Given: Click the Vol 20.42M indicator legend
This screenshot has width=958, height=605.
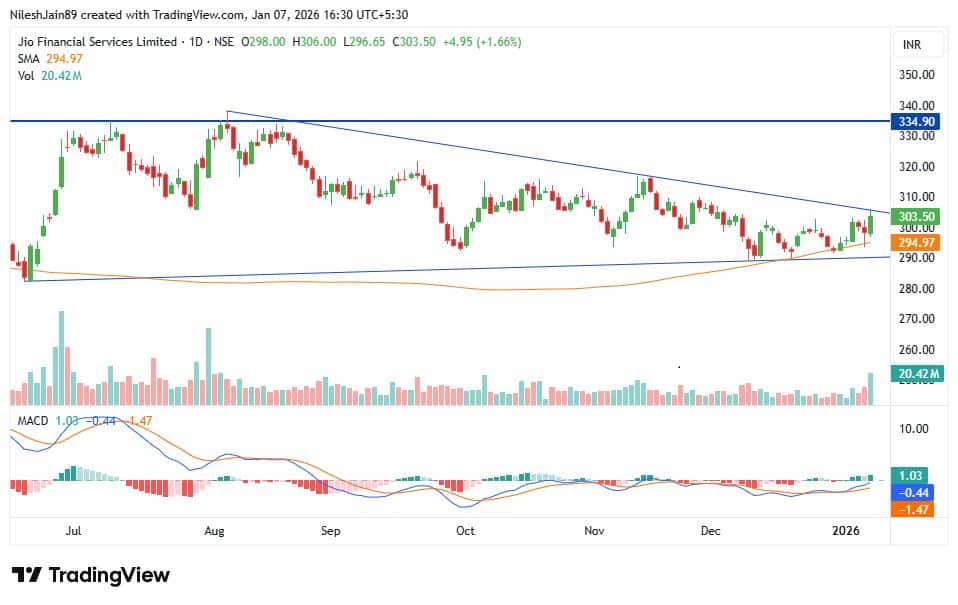Looking at the screenshot, I should (49, 76).
